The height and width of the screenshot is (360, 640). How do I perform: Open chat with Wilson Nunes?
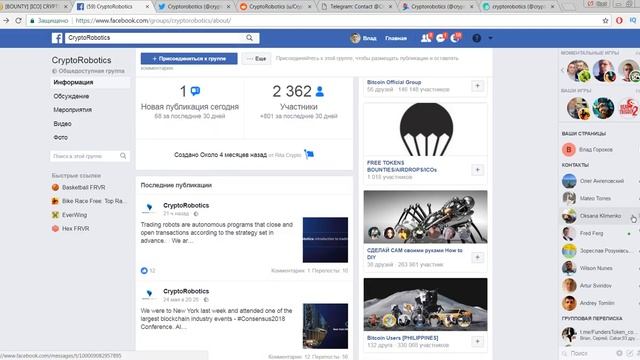(x=599, y=268)
